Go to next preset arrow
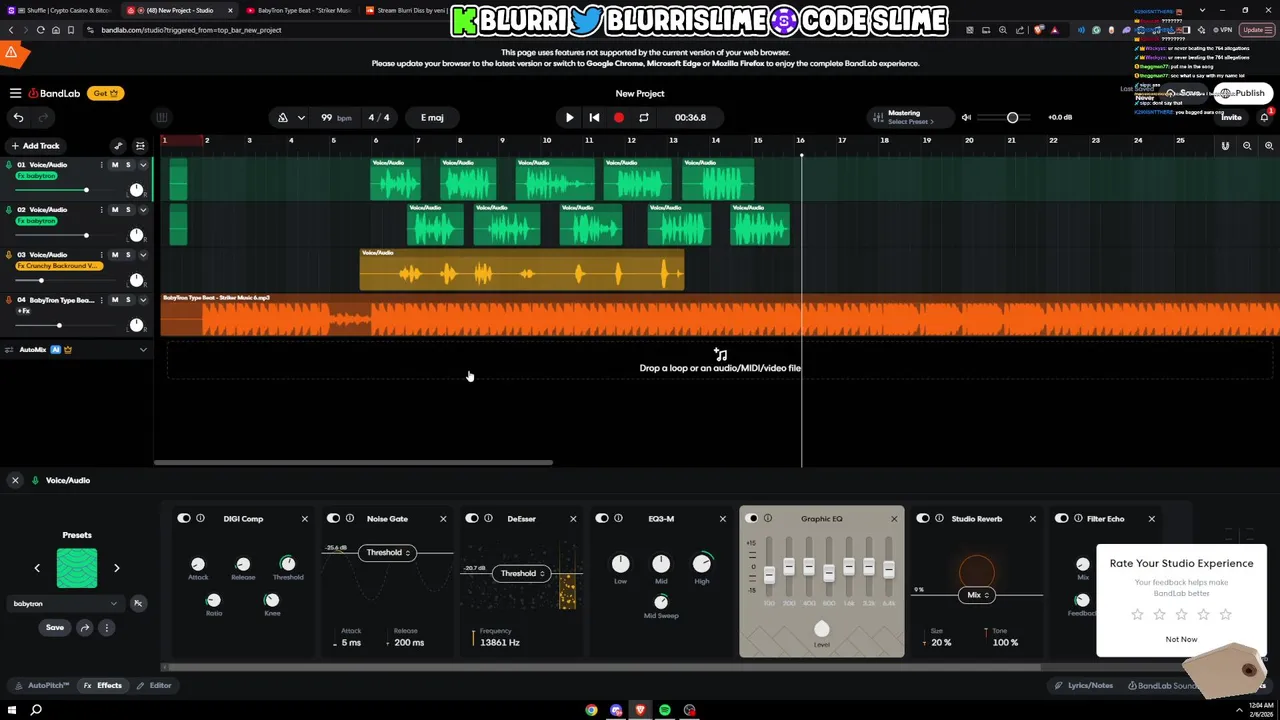Screen dimensions: 1280x720 [116, 568]
